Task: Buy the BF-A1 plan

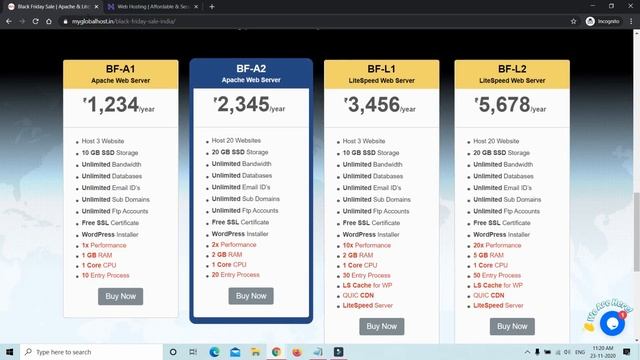Action: pyautogui.click(x=120, y=296)
